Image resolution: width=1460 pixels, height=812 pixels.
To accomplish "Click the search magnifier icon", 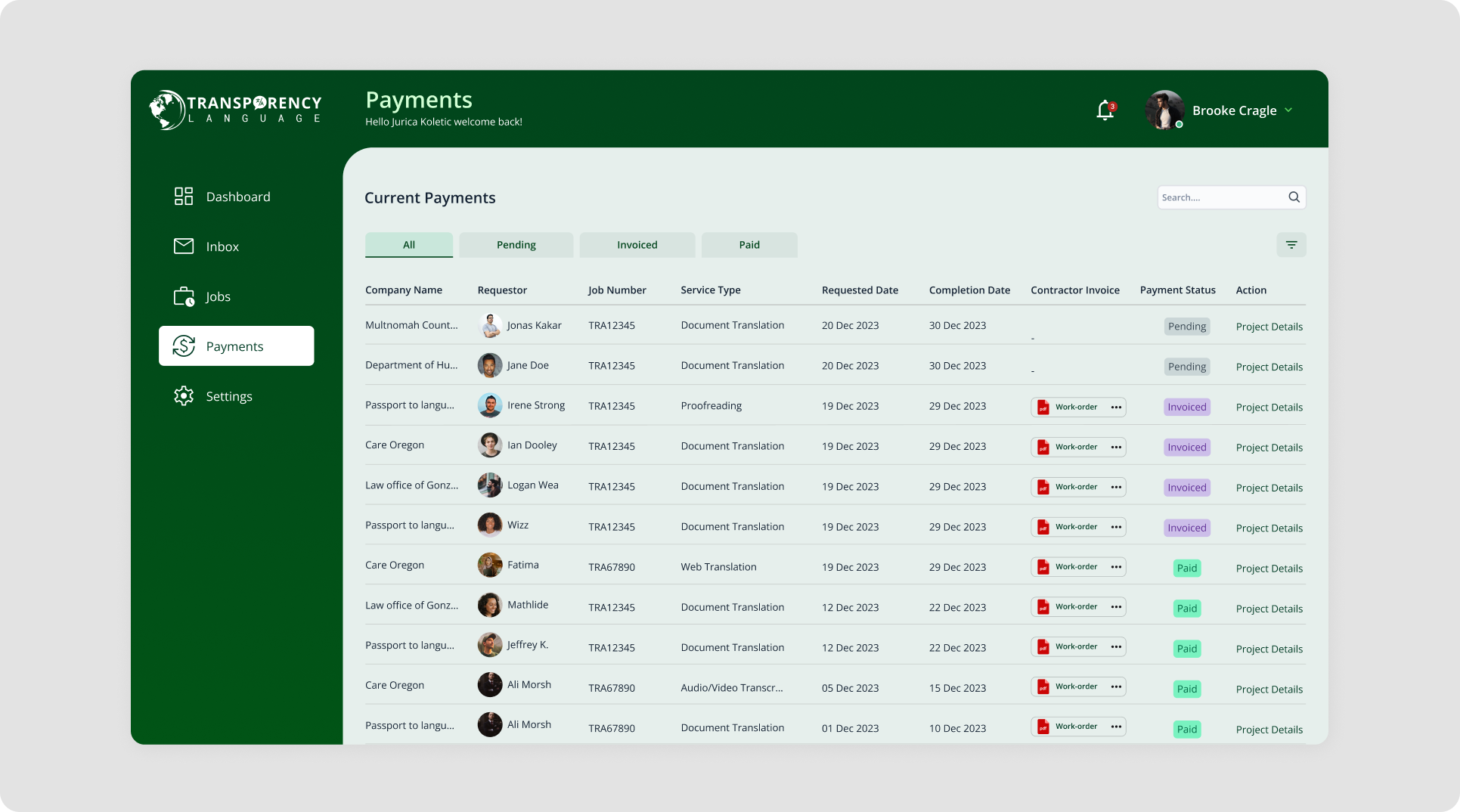I will (x=1294, y=197).
